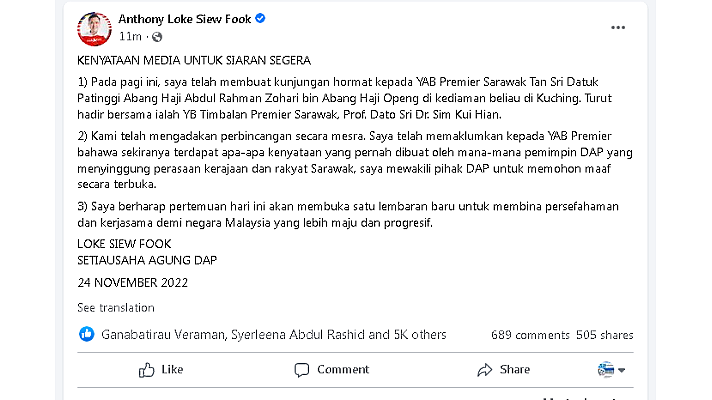The image size is (712, 400).
Task: Click the small profile avatar beside Share
Action: [606, 370]
